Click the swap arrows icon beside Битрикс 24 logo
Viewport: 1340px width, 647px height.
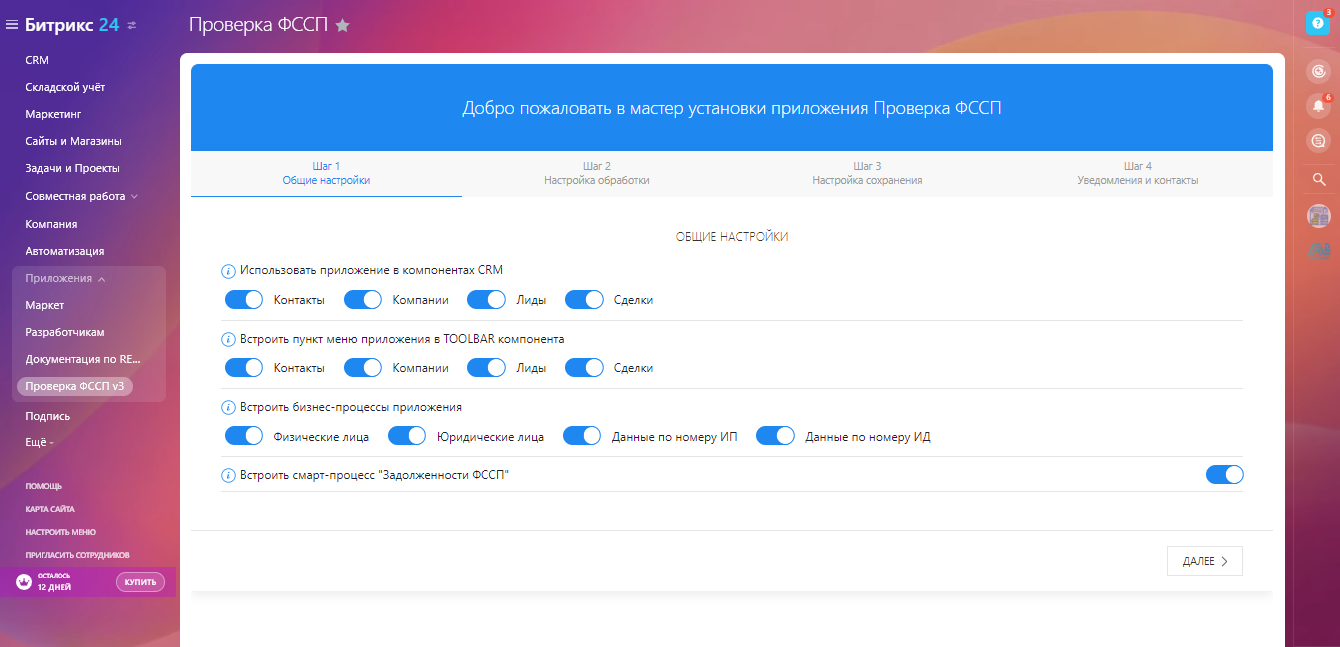pyautogui.click(x=132, y=25)
